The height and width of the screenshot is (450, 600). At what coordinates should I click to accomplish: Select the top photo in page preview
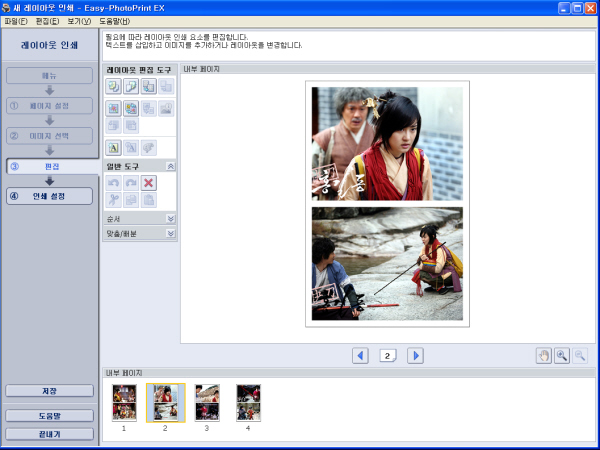tap(387, 144)
